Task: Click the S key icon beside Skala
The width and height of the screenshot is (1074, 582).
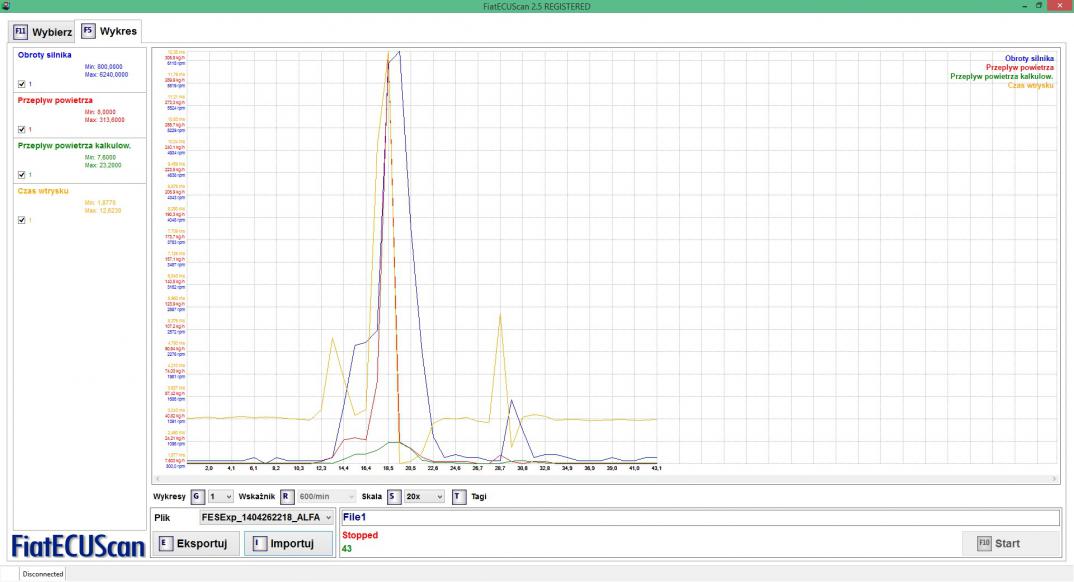Action: 393,496
